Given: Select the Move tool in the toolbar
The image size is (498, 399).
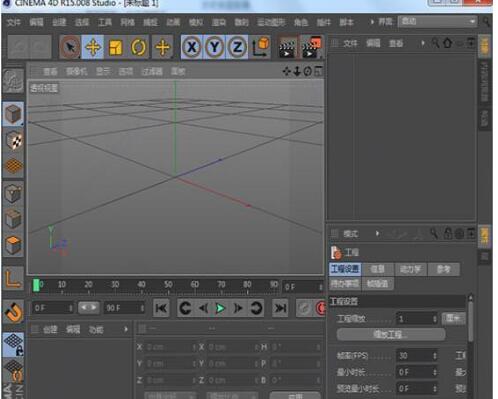Looking at the screenshot, I should point(93,47).
